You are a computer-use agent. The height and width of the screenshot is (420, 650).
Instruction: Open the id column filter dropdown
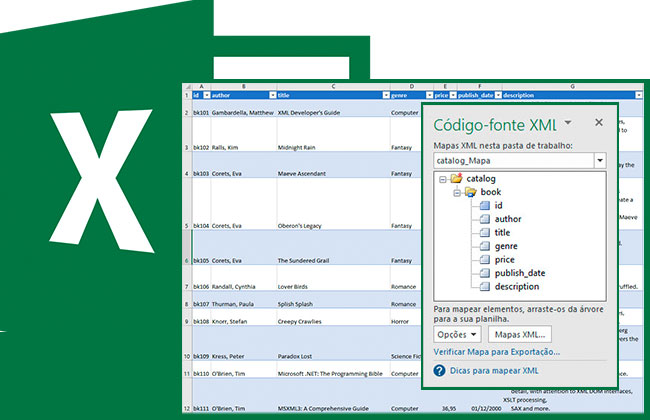click(x=206, y=95)
